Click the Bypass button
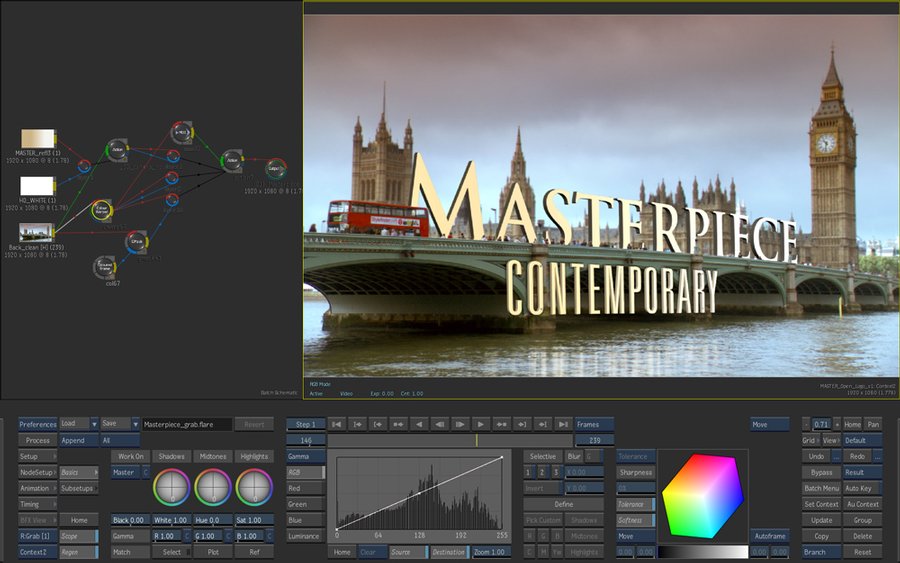The width and height of the screenshot is (900, 563). click(821, 472)
